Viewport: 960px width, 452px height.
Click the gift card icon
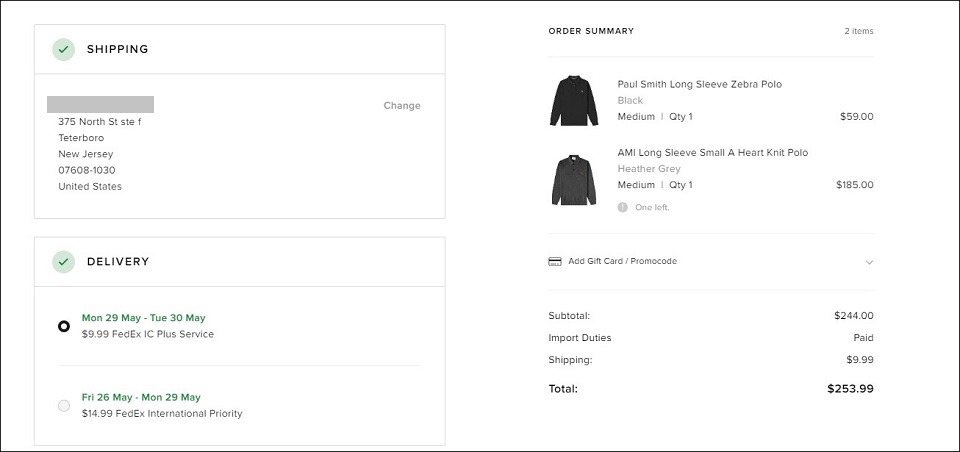(555, 262)
